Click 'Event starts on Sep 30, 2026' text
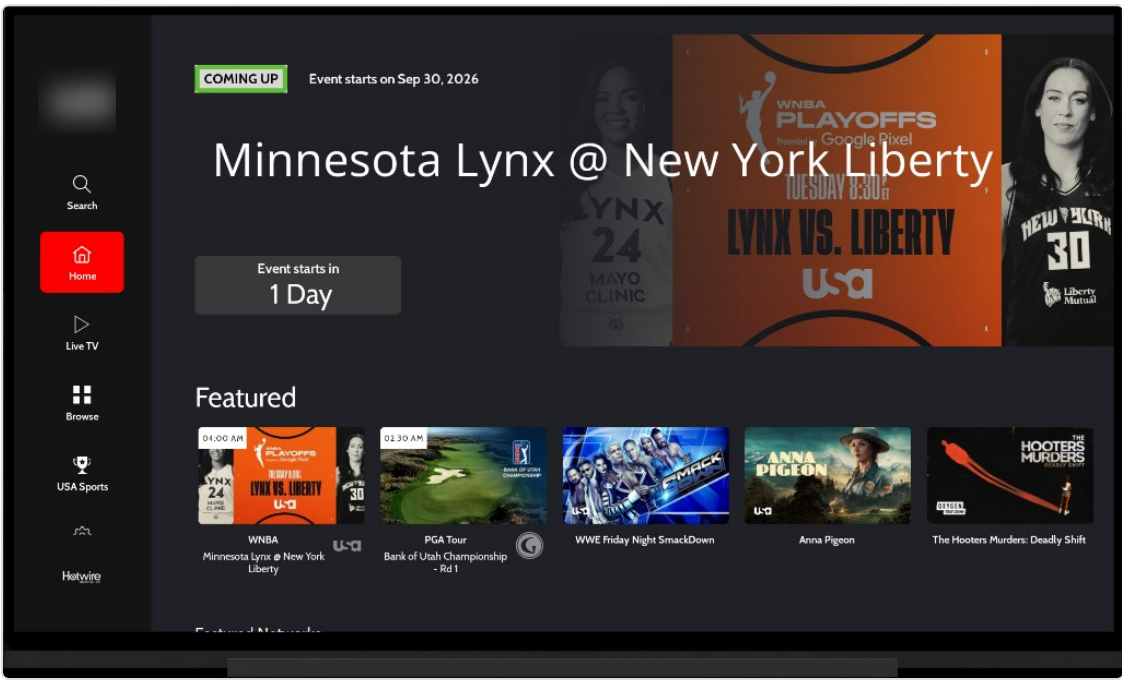1122x680 pixels. click(394, 79)
